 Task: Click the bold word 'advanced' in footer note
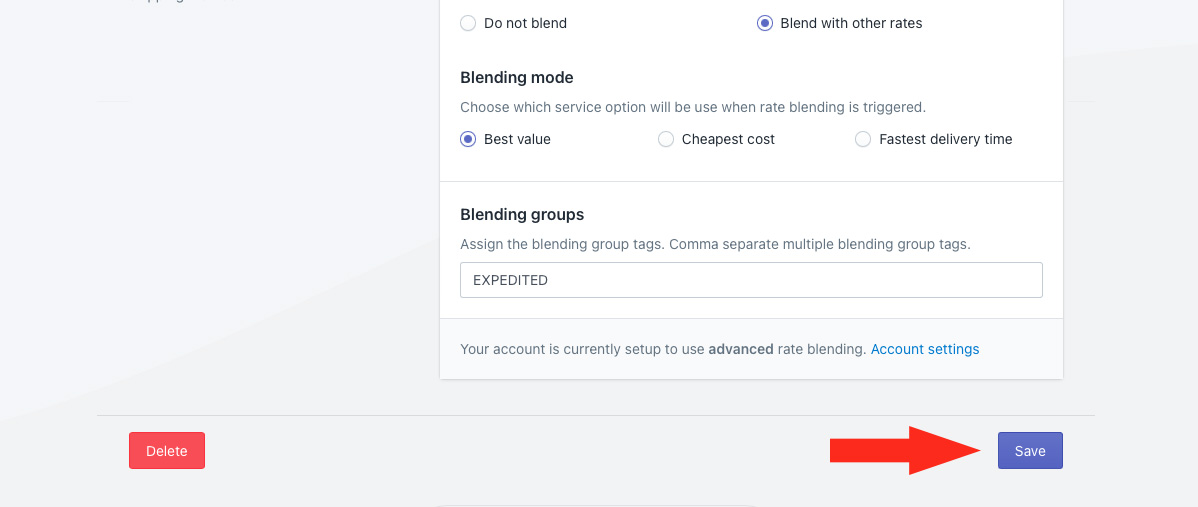click(740, 349)
